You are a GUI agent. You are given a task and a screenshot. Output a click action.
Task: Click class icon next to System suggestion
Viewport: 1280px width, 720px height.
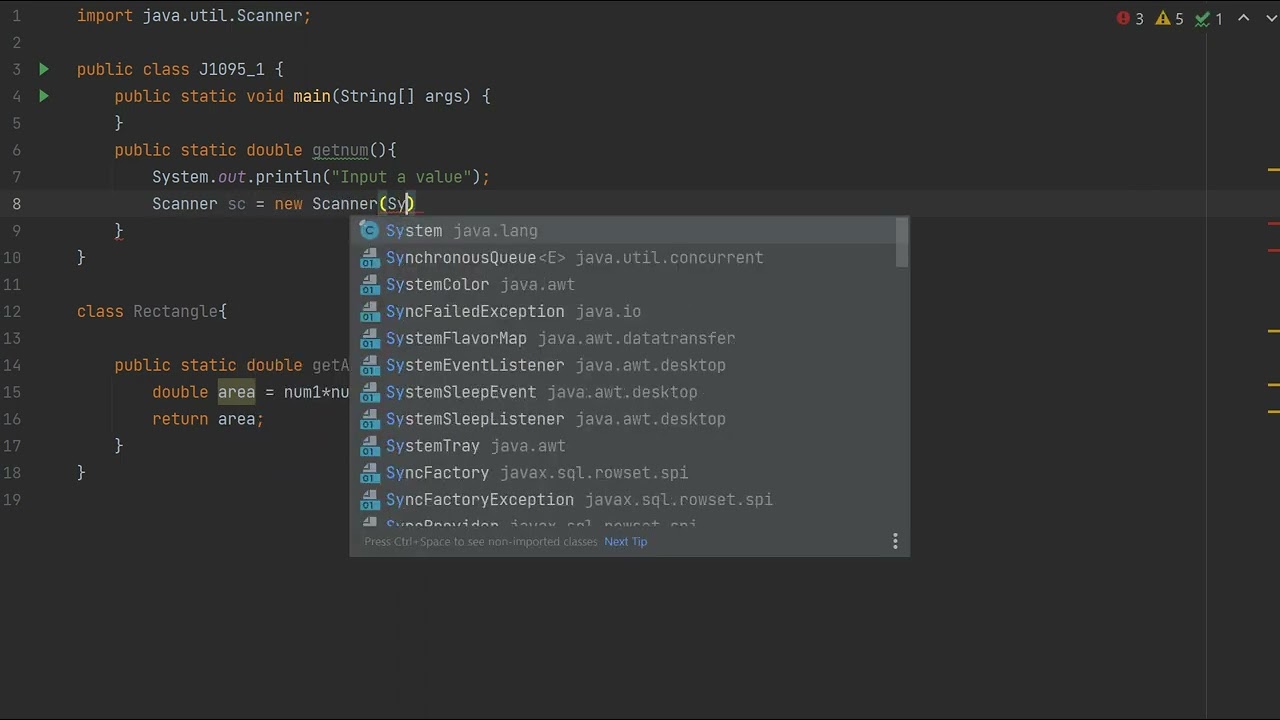click(x=369, y=231)
